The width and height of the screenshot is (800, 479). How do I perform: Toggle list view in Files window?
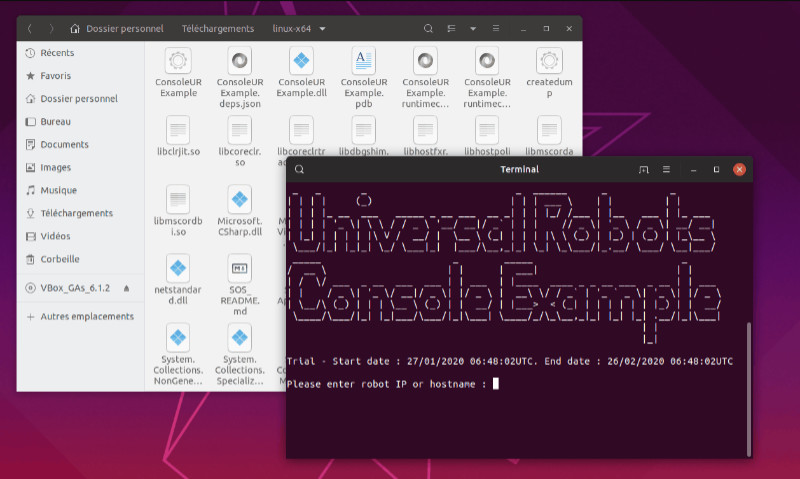[451, 29]
